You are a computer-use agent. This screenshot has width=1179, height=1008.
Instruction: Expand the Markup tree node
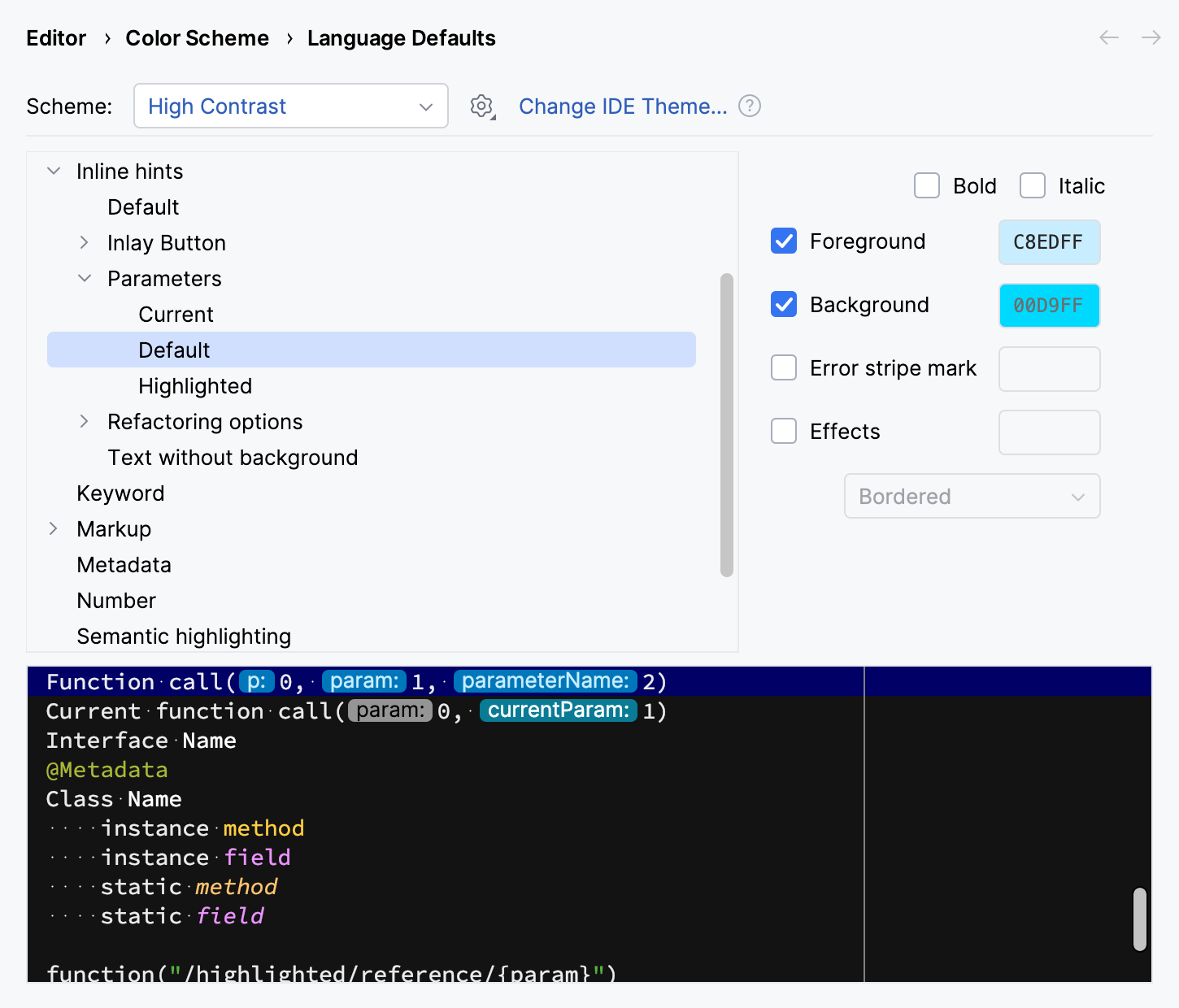tap(54, 528)
